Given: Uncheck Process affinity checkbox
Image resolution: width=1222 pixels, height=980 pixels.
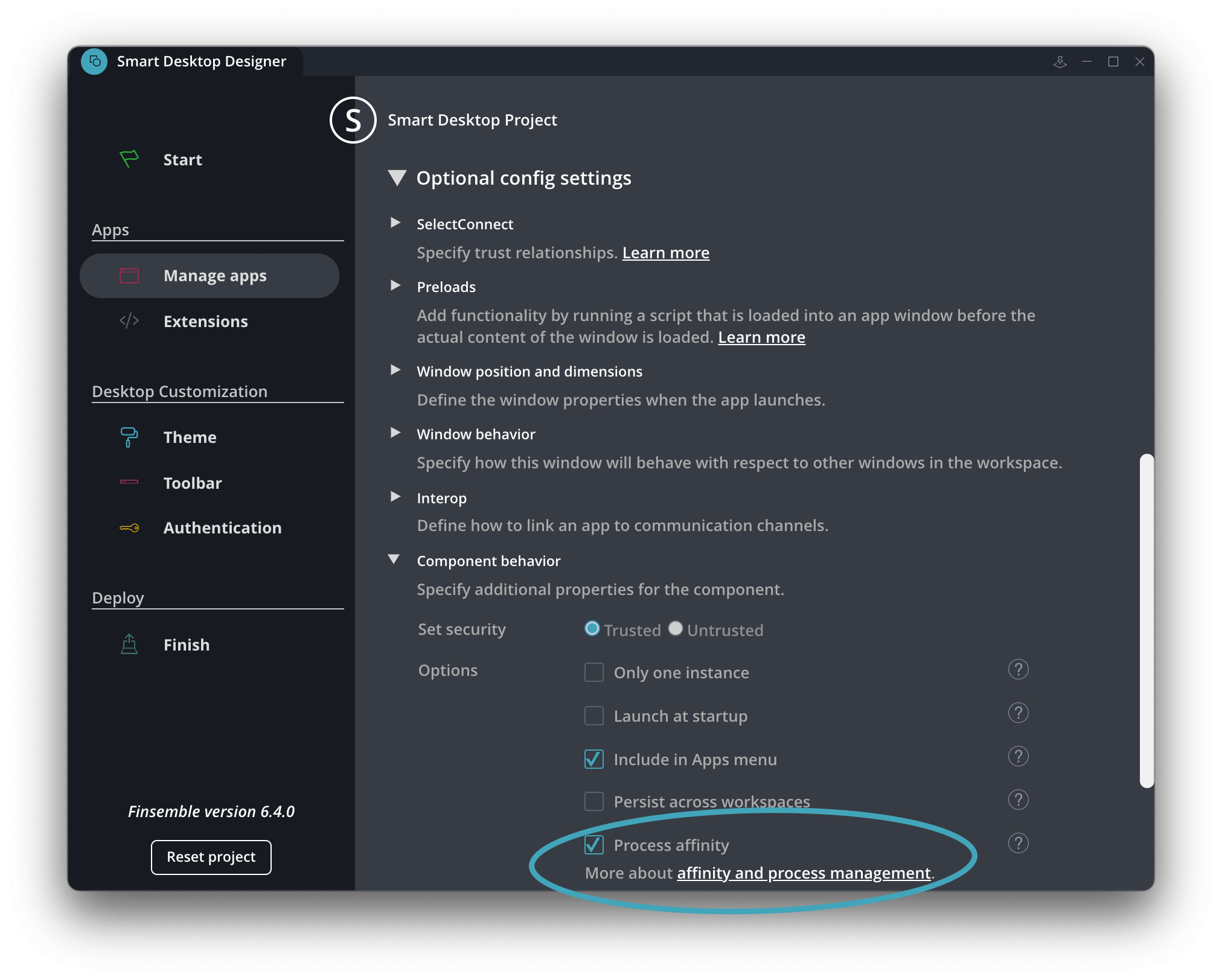Looking at the screenshot, I should click(594, 845).
